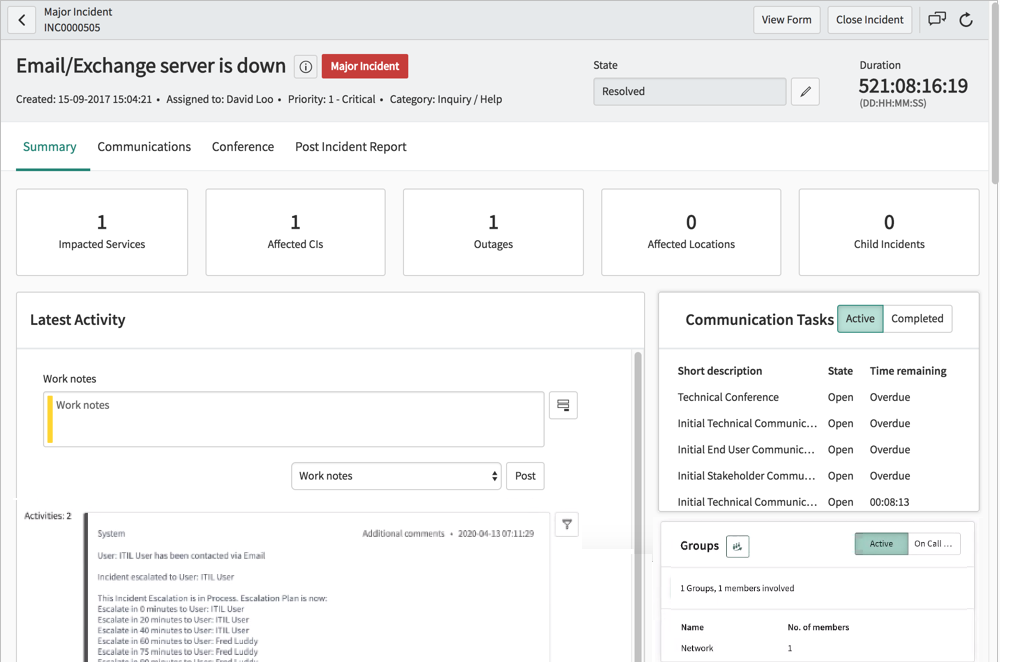The height and width of the screenshot is (662, 1026).
Task: Click the Groups add-members icon
Action: 737,546
